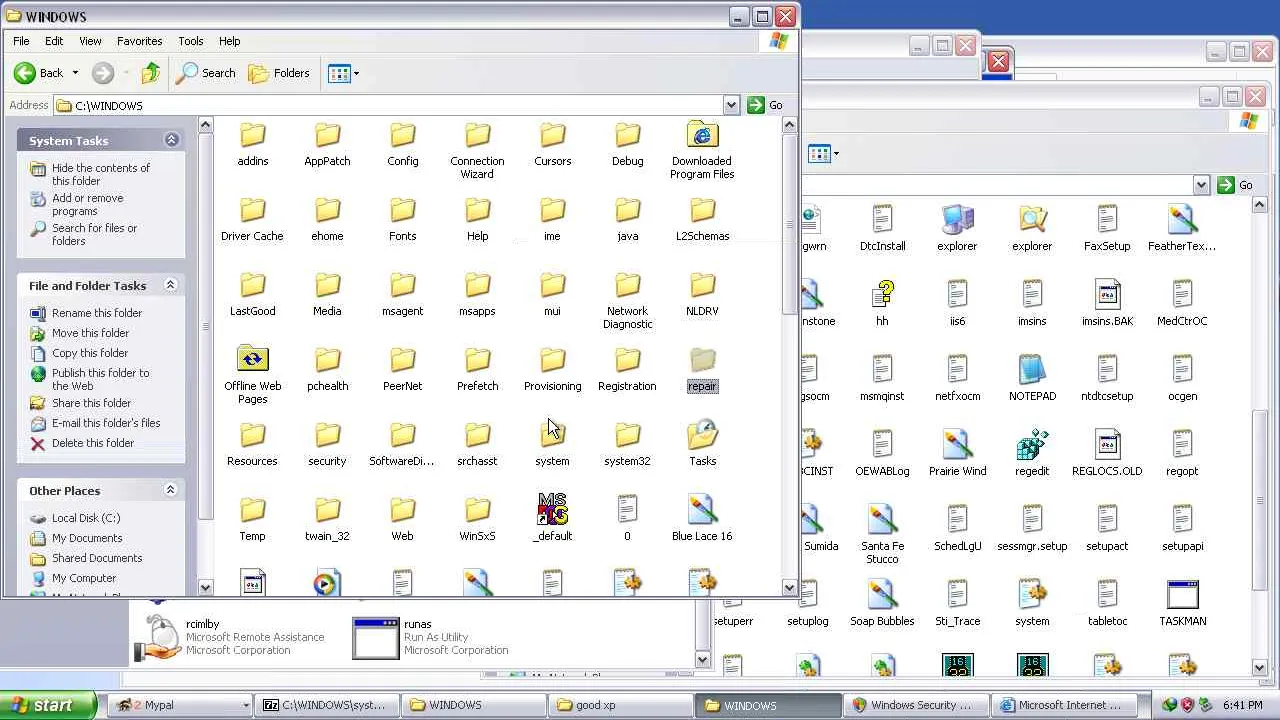Select the Cursors folder icon

click(553, 136)
